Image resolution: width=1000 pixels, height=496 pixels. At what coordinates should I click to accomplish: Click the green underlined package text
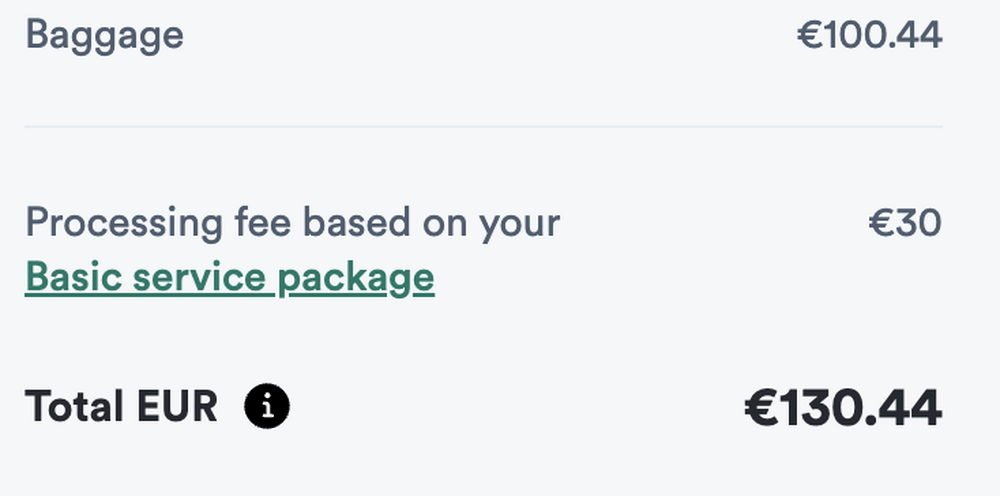click(x=230, y=278)
